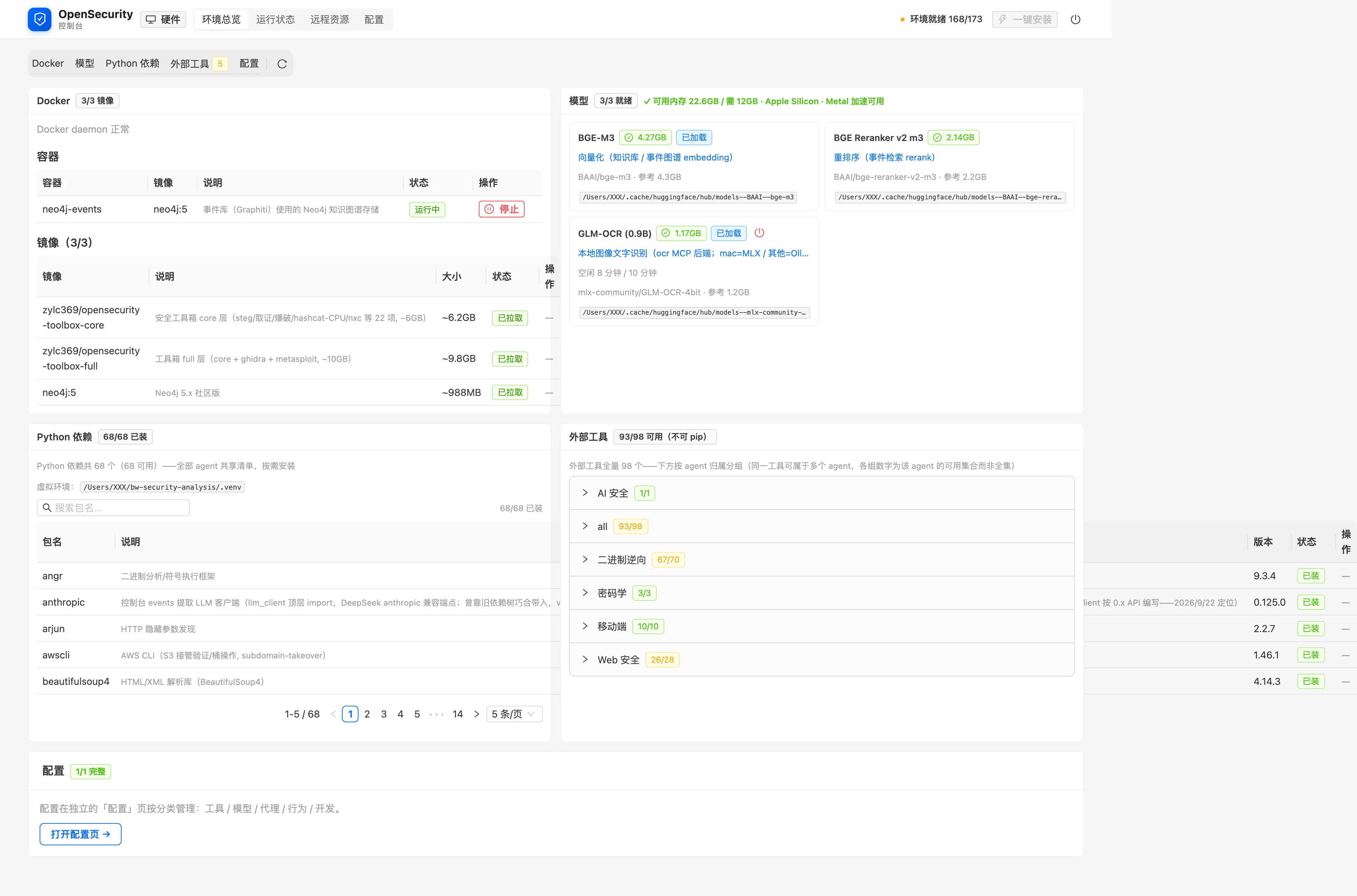The width and height of the screenshot is (1357, 896).
Task: Switch to 运行状态 top tab
Action: point(275,19)
